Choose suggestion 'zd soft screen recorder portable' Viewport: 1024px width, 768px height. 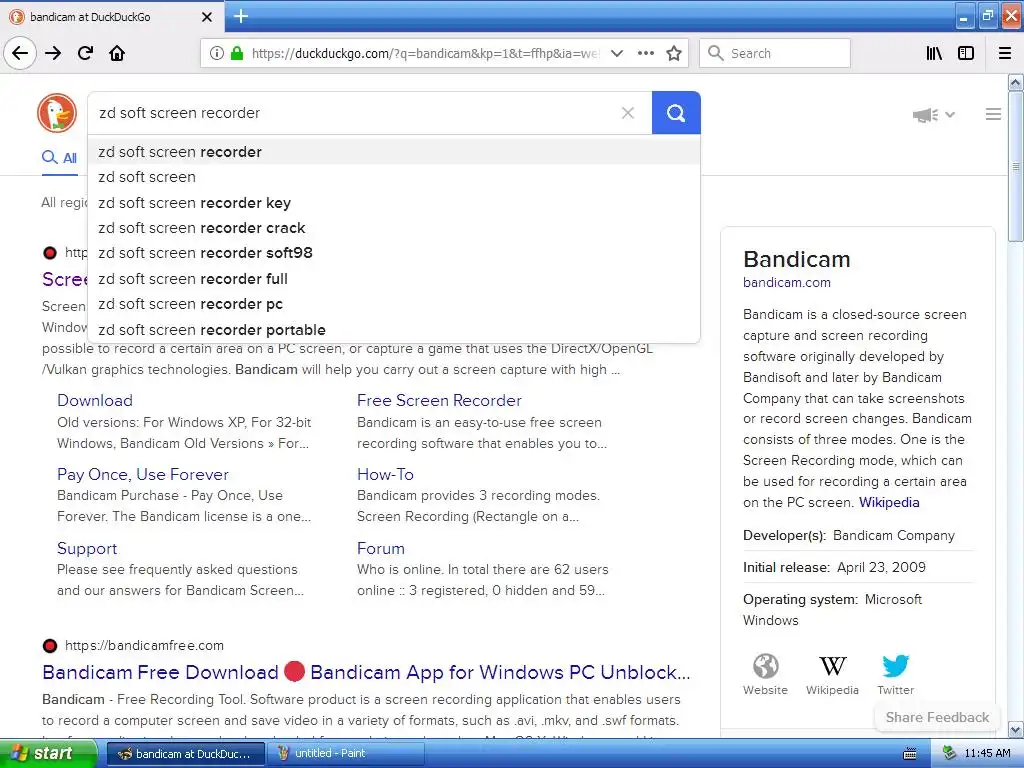pos(394,330)
